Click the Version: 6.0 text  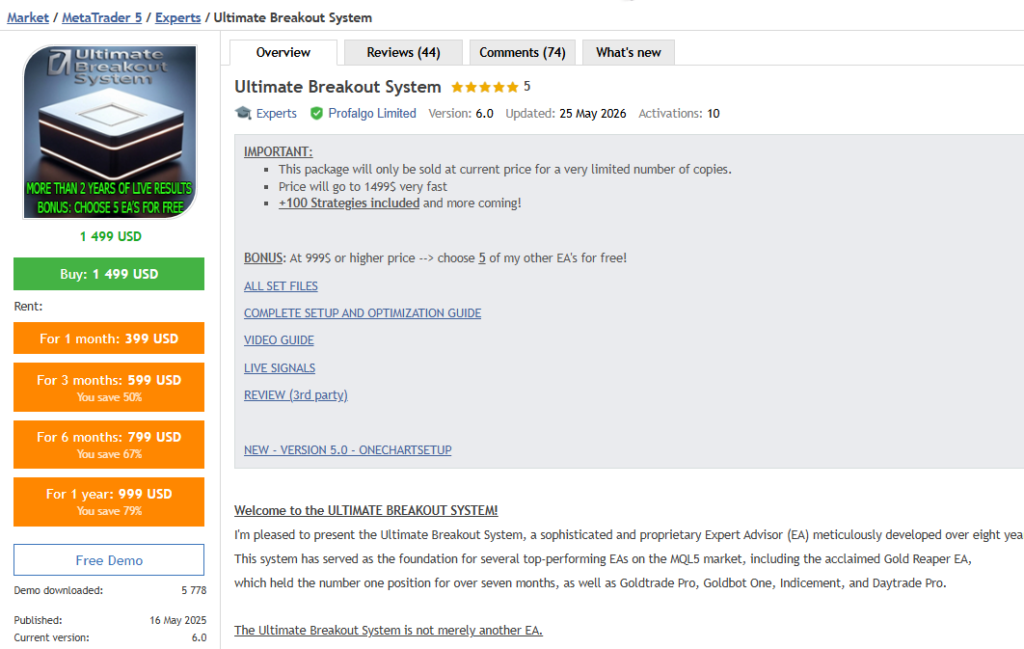coord(461,113)
